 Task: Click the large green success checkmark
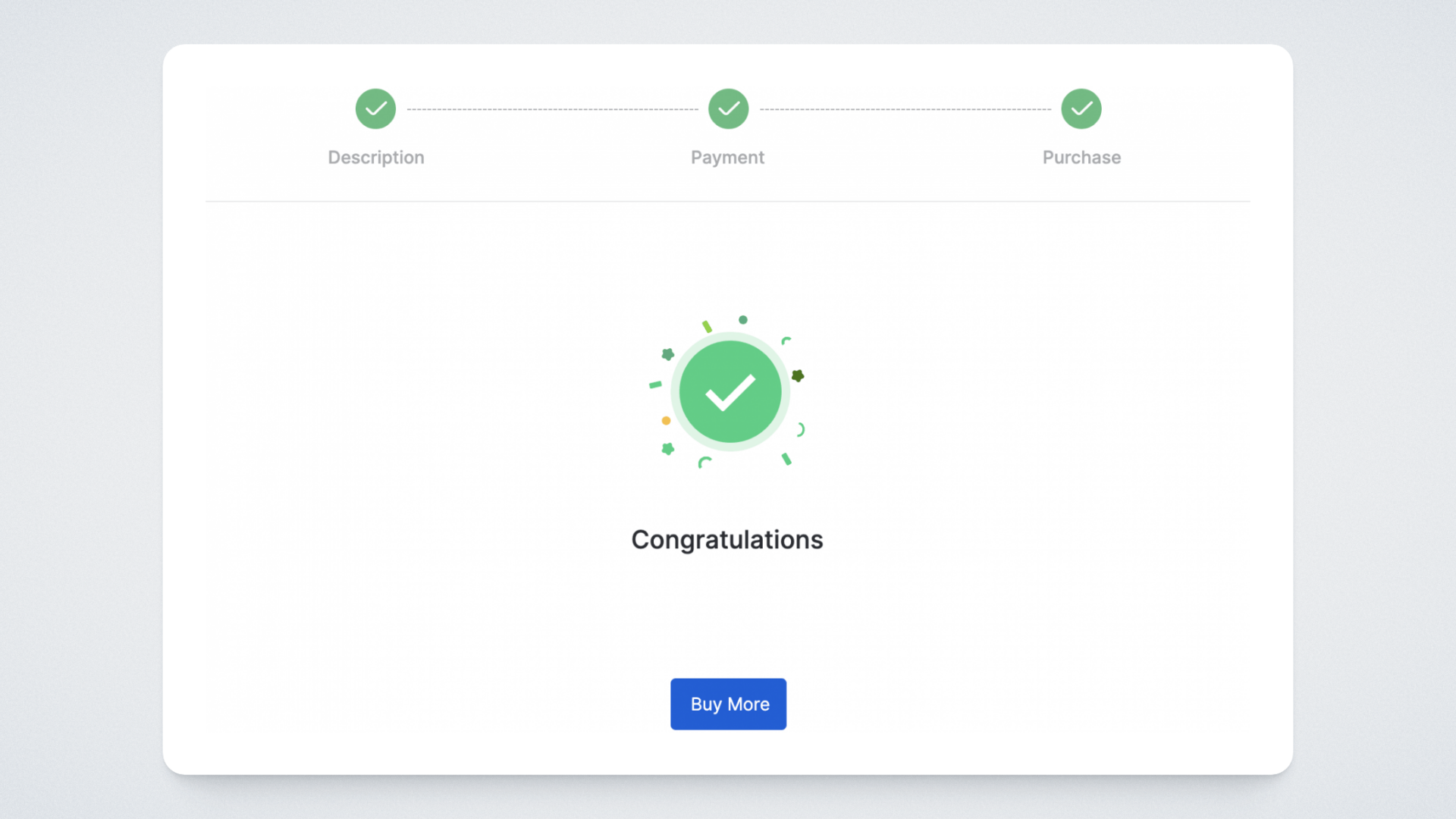pos(730,391)
